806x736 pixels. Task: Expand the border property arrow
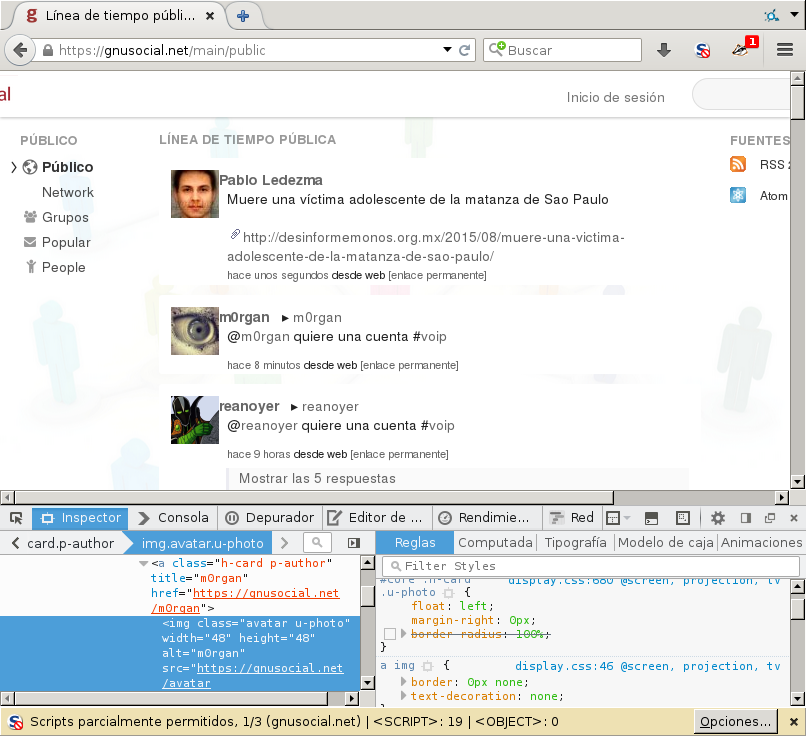click(x=404, y=682)
